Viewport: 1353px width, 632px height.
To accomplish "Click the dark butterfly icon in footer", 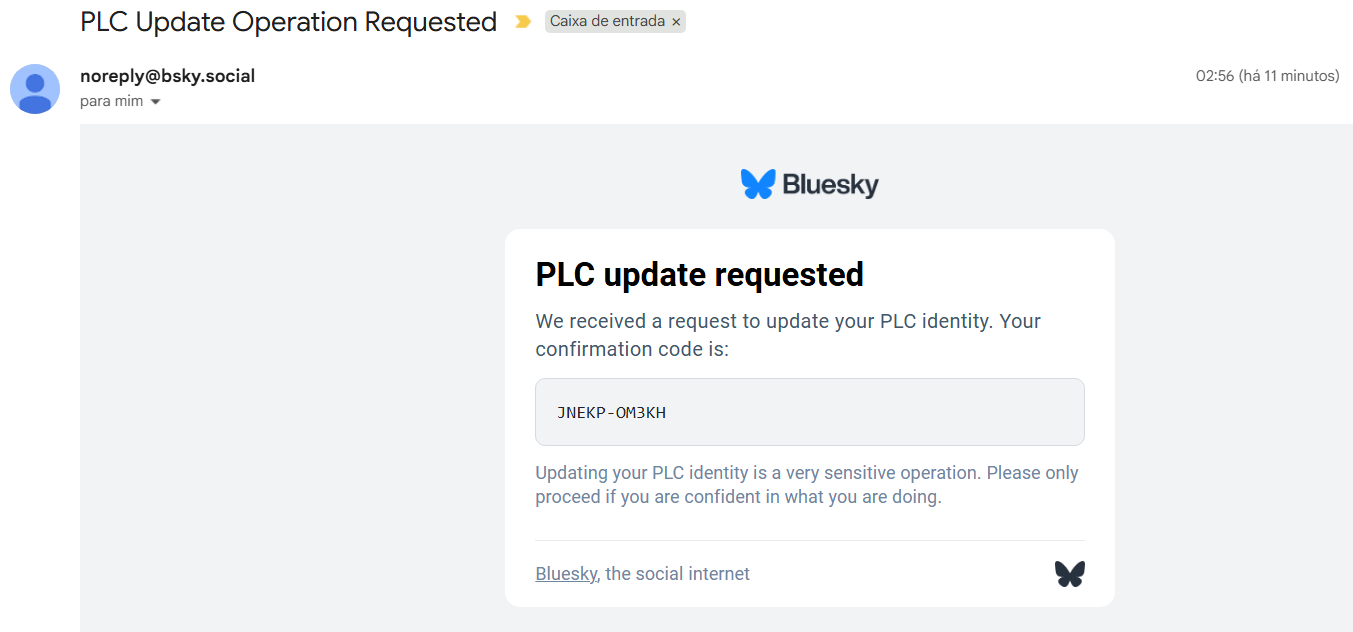I will click(1069, 574).
